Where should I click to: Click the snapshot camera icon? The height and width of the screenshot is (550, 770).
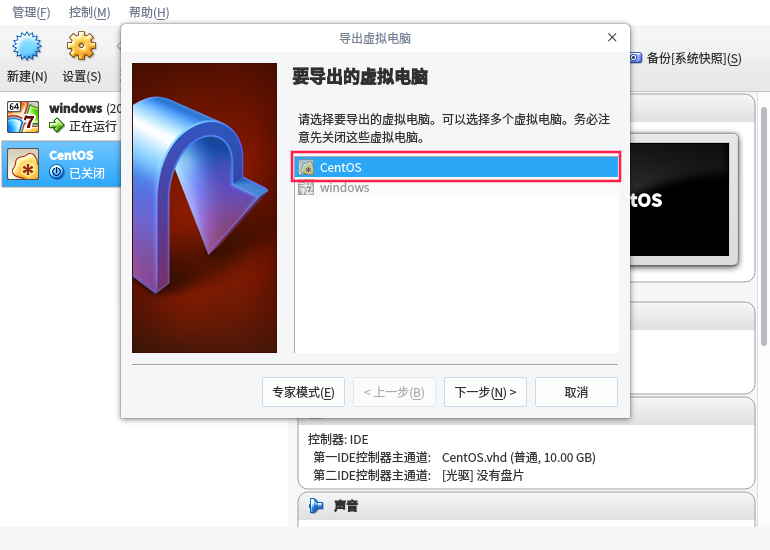click(635, 58)
